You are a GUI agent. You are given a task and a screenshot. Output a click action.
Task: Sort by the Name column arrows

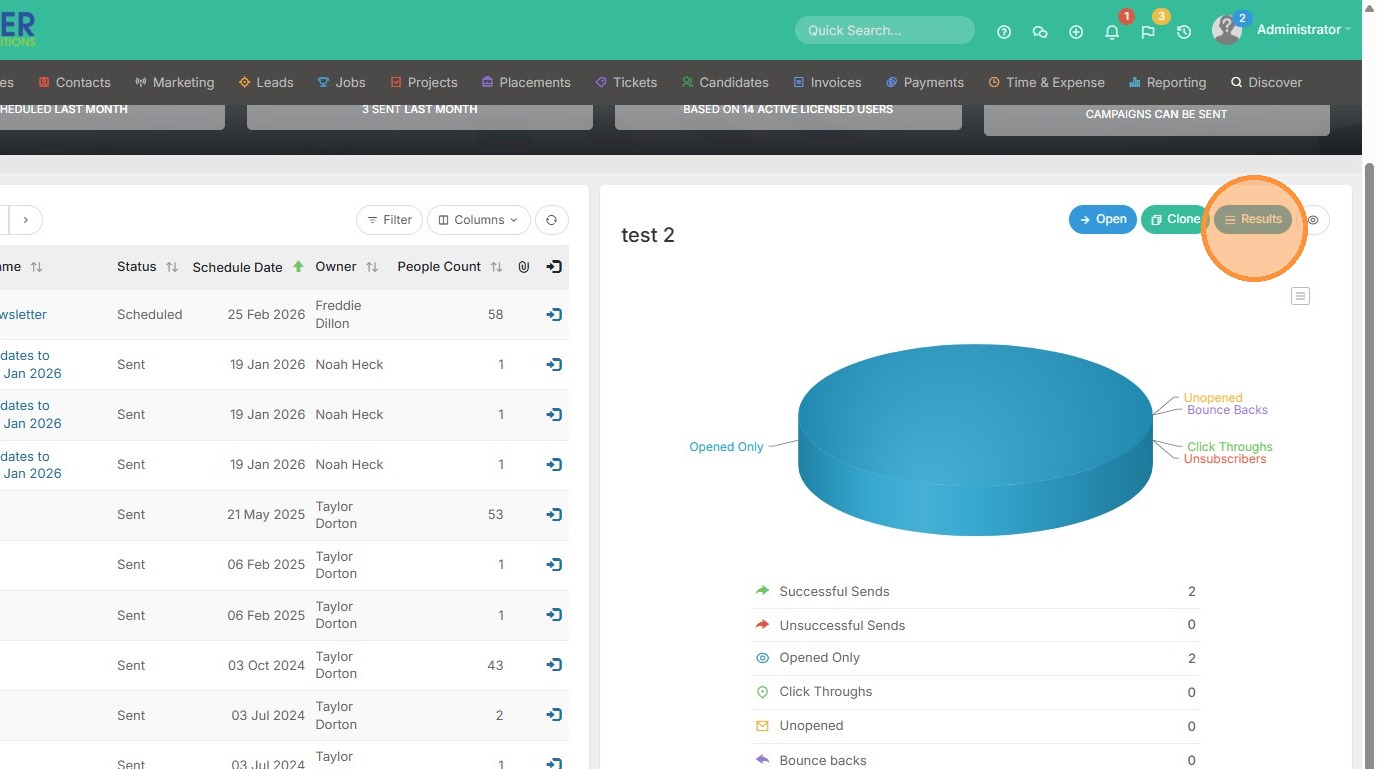pyautogui.click(x=37, y=267)
